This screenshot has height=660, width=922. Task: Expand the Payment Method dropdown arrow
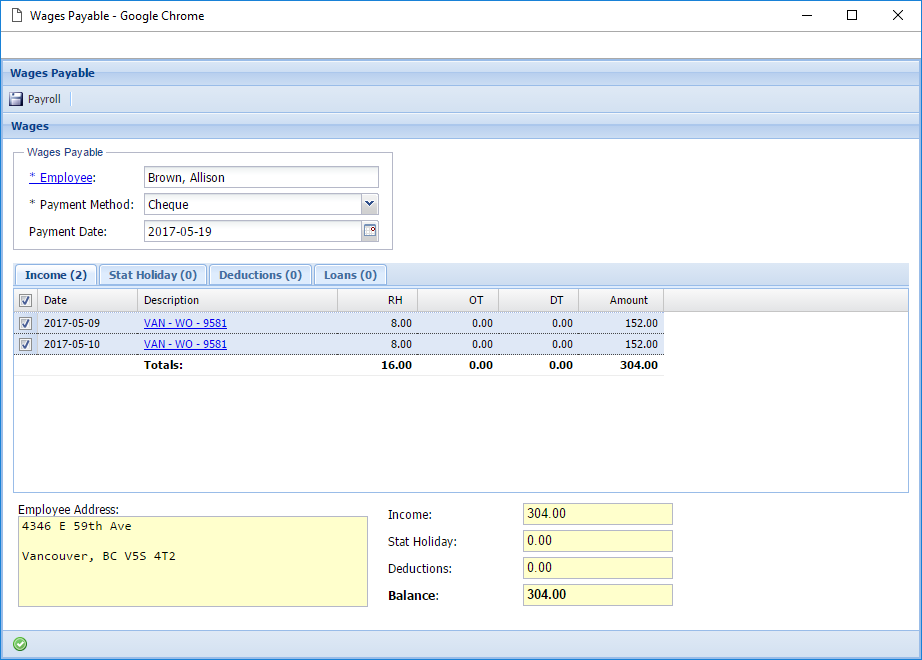click(370, 204)
